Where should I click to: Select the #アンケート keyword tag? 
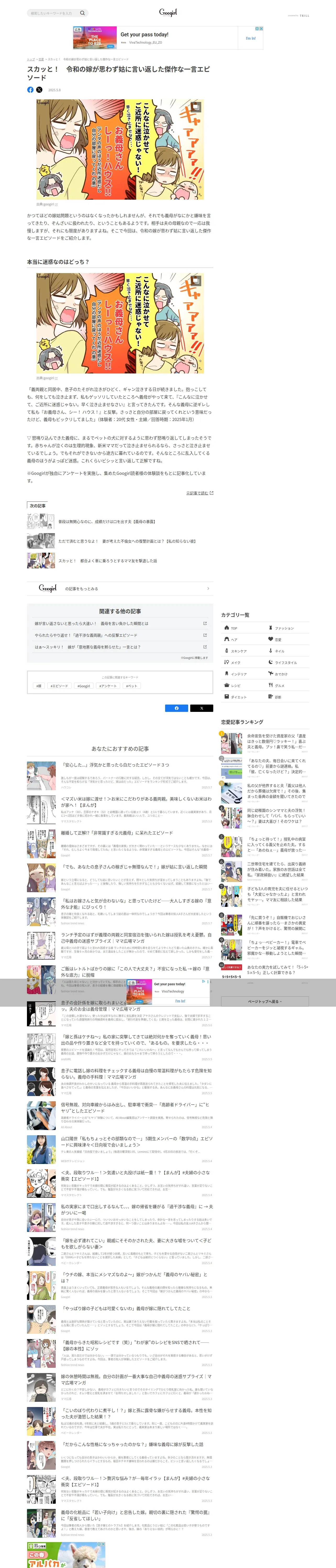(108, 686)
